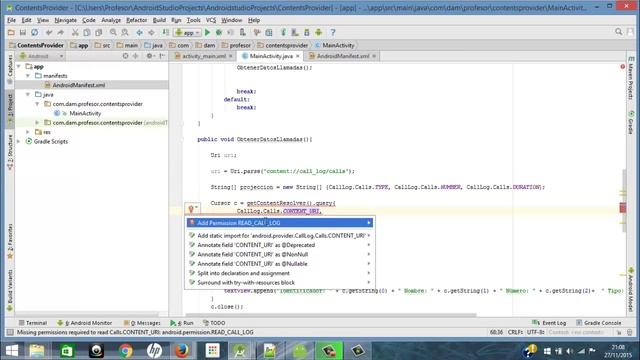Viewport: 640px width, 360px height.
Task: Select Annotate field CONTENT_URI as @NonNull
Action: point(280,254)
